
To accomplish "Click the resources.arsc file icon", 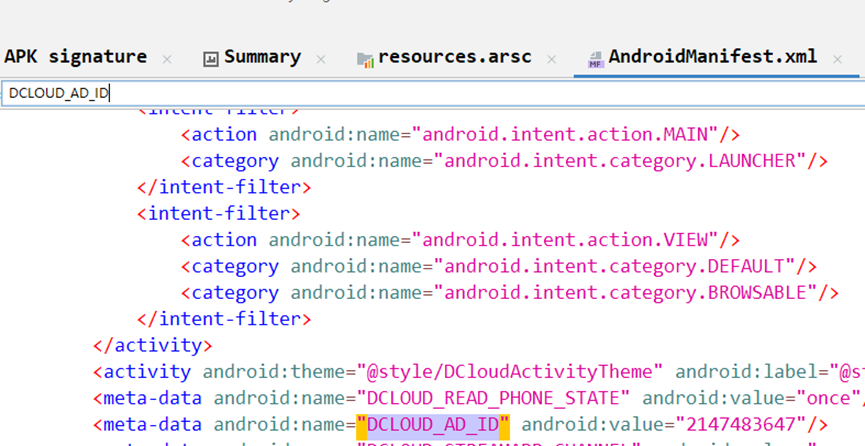I will click(x=365, y=59).
